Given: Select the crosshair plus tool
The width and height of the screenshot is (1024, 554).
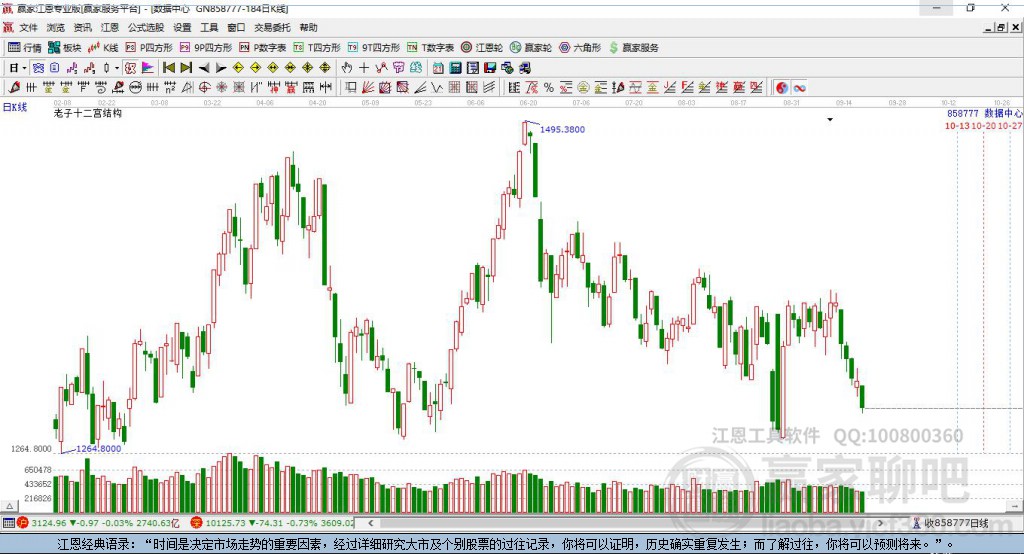Looking at the screenshot, I should coord(364,68).
